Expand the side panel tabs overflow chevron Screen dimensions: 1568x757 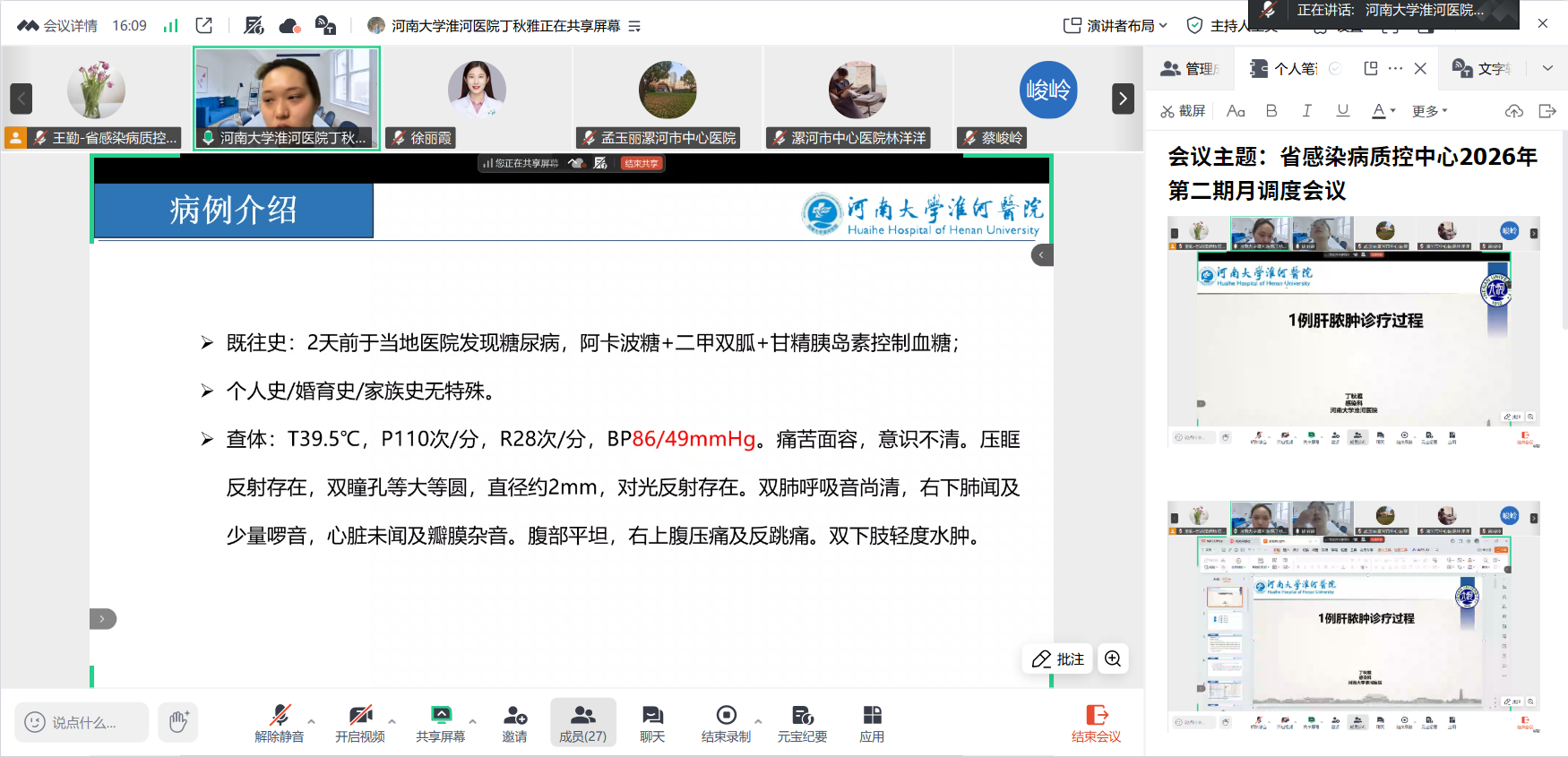[1547, 68]
